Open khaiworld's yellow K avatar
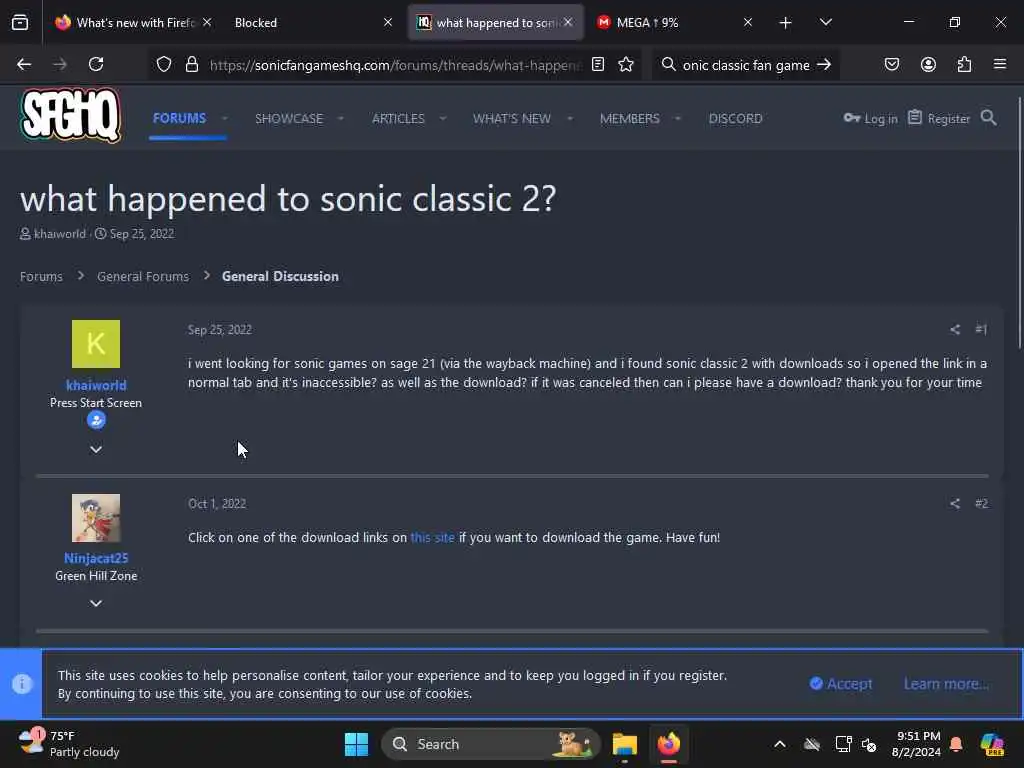The width and height of the screenshot is (1024, 768). tap(96, 344)
